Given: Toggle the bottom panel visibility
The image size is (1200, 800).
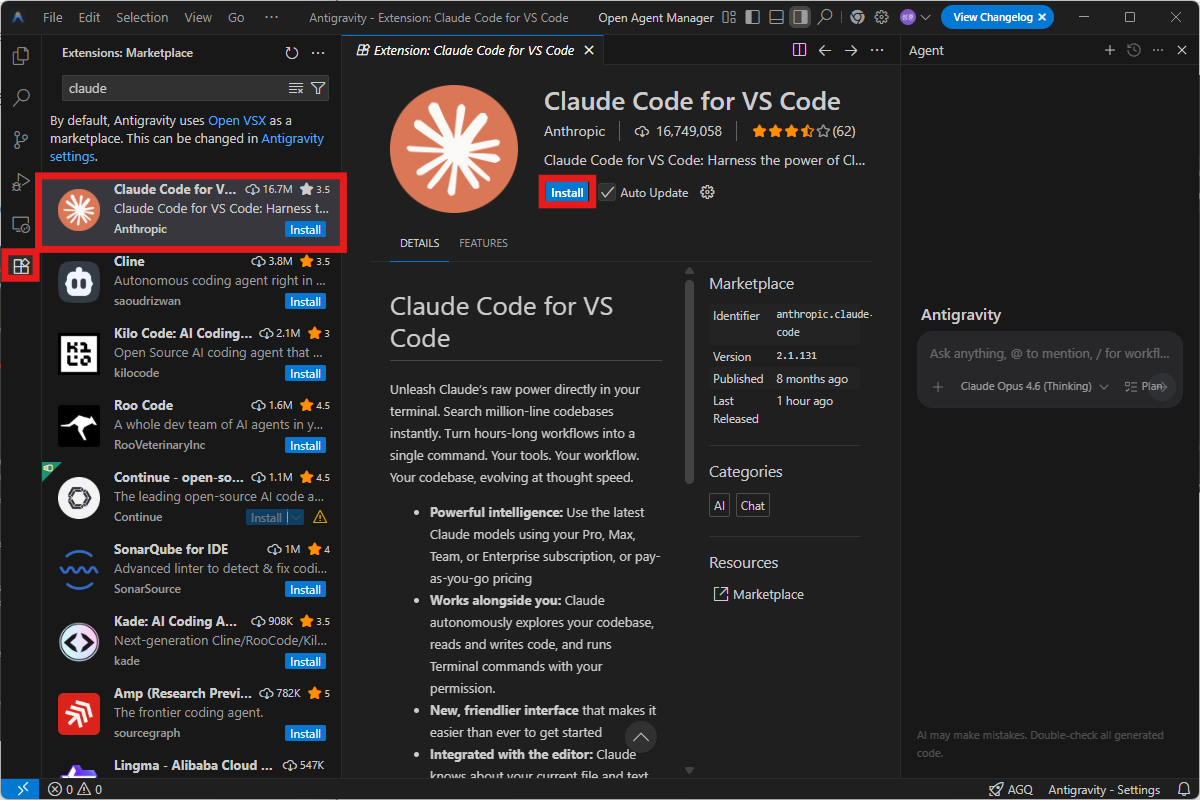Looking at the screenshot, I should 777,17.
